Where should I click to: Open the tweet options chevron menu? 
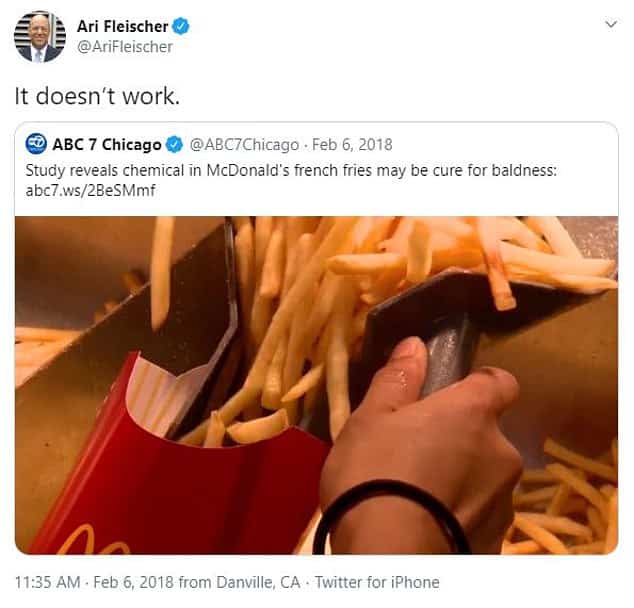[x=611, y=24]
